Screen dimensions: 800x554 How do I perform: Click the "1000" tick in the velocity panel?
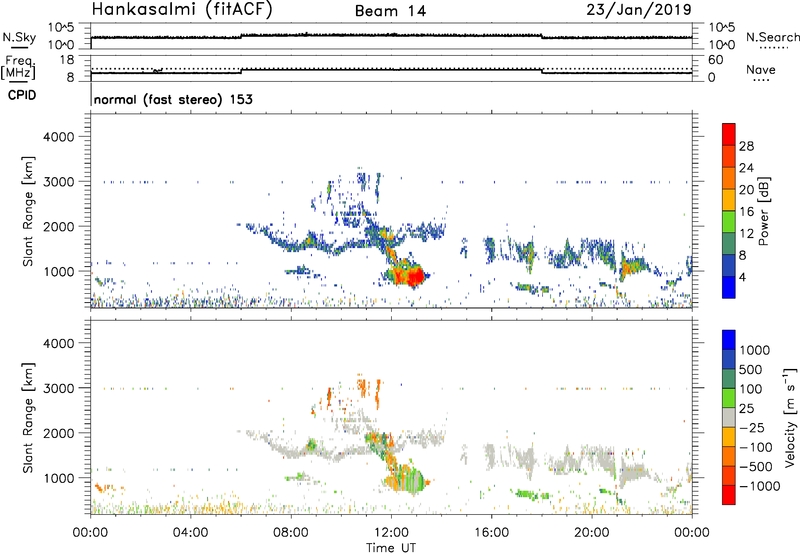58,478
